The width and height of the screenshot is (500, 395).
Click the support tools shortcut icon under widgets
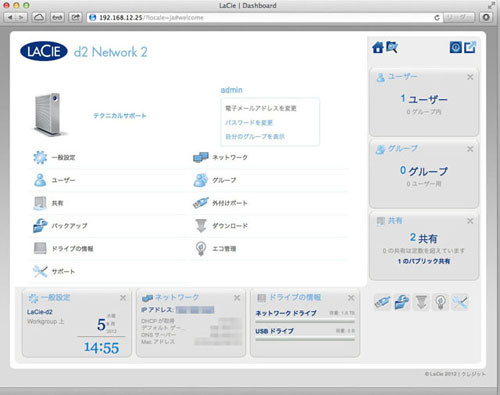[x=460, y=302]
